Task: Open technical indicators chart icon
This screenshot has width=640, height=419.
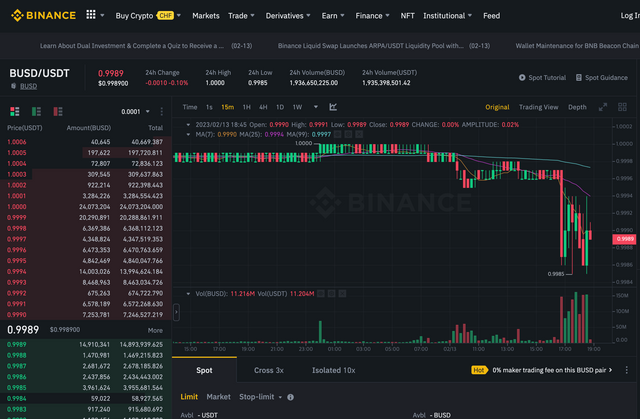Action: [333, 107]
